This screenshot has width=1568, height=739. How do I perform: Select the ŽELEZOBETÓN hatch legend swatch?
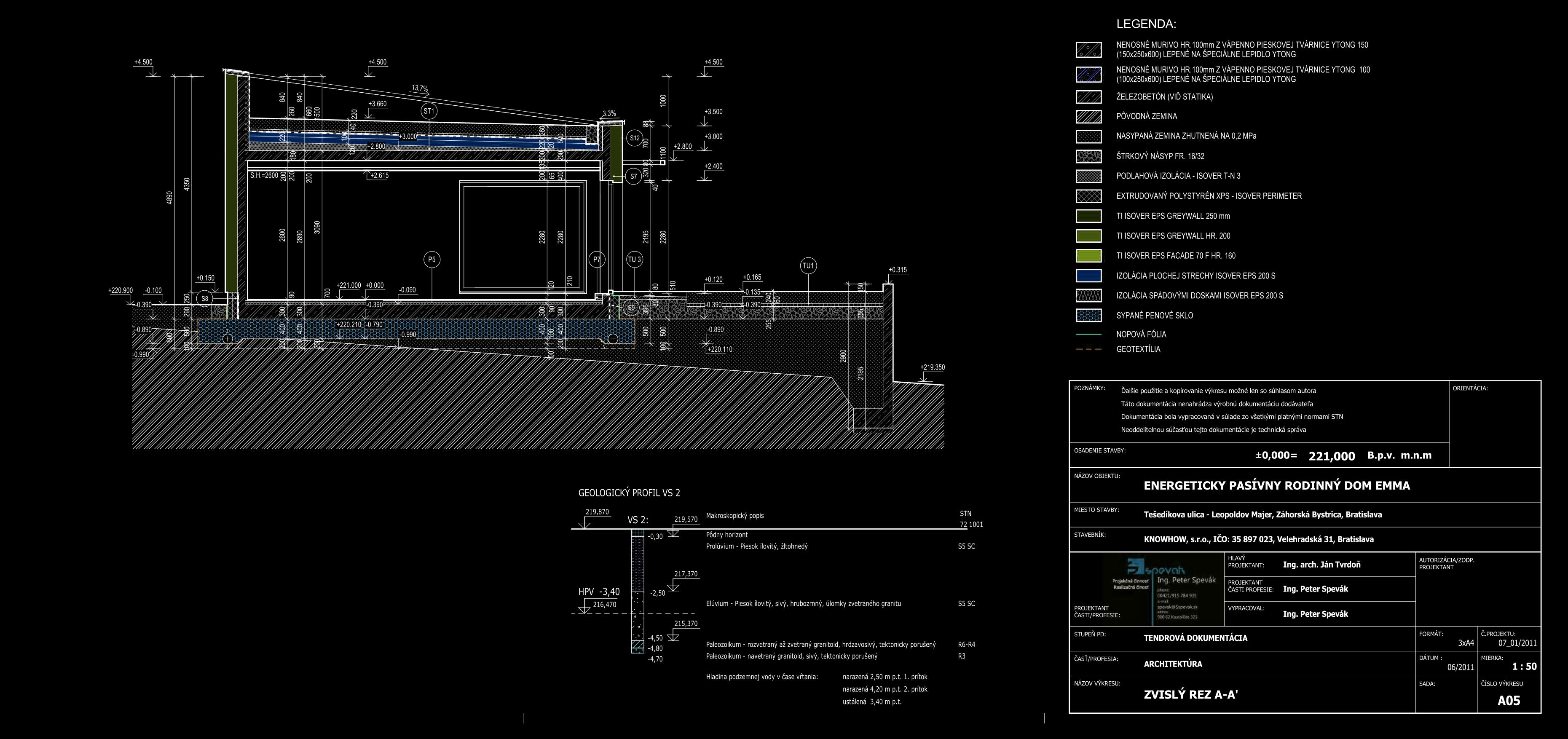click(x=1088, y=97)
